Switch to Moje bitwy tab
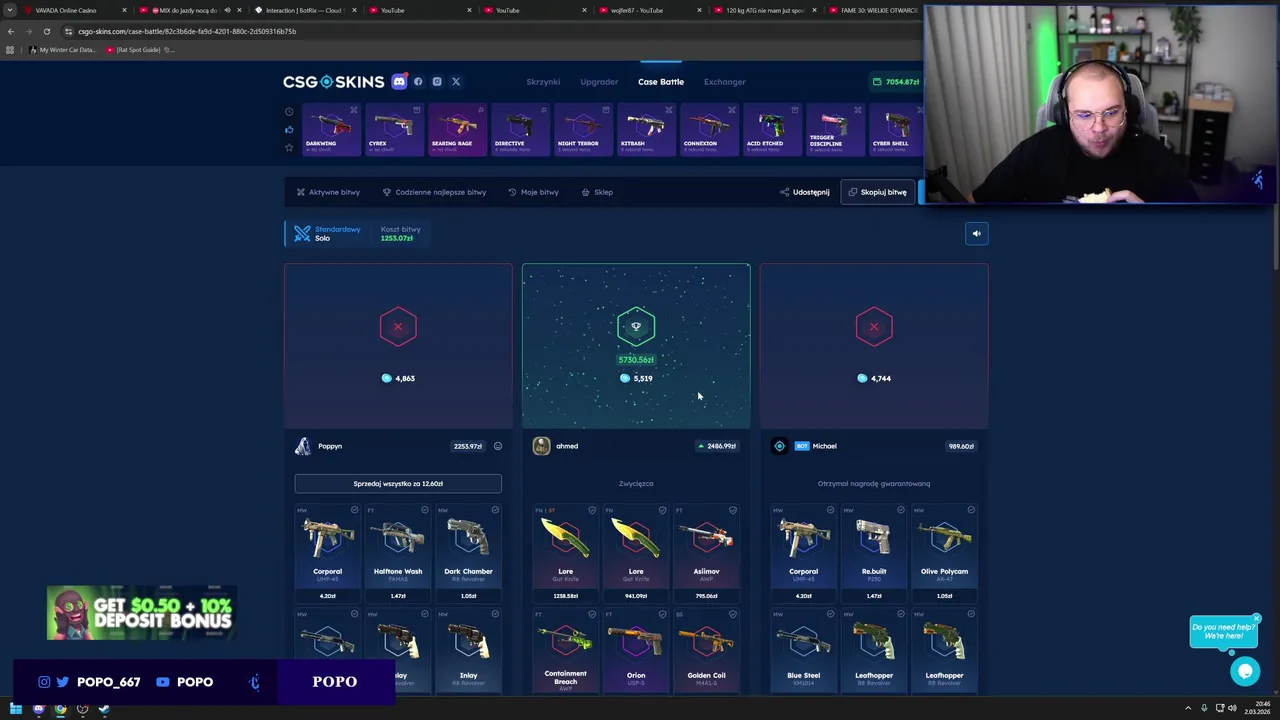 (533, 192)
